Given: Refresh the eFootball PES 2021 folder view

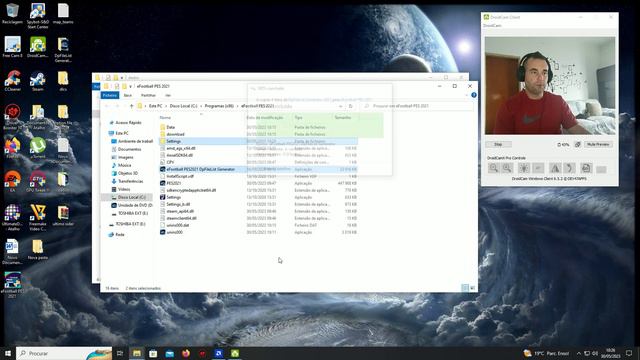Looking at the screenshot, I should pos(351,106).
